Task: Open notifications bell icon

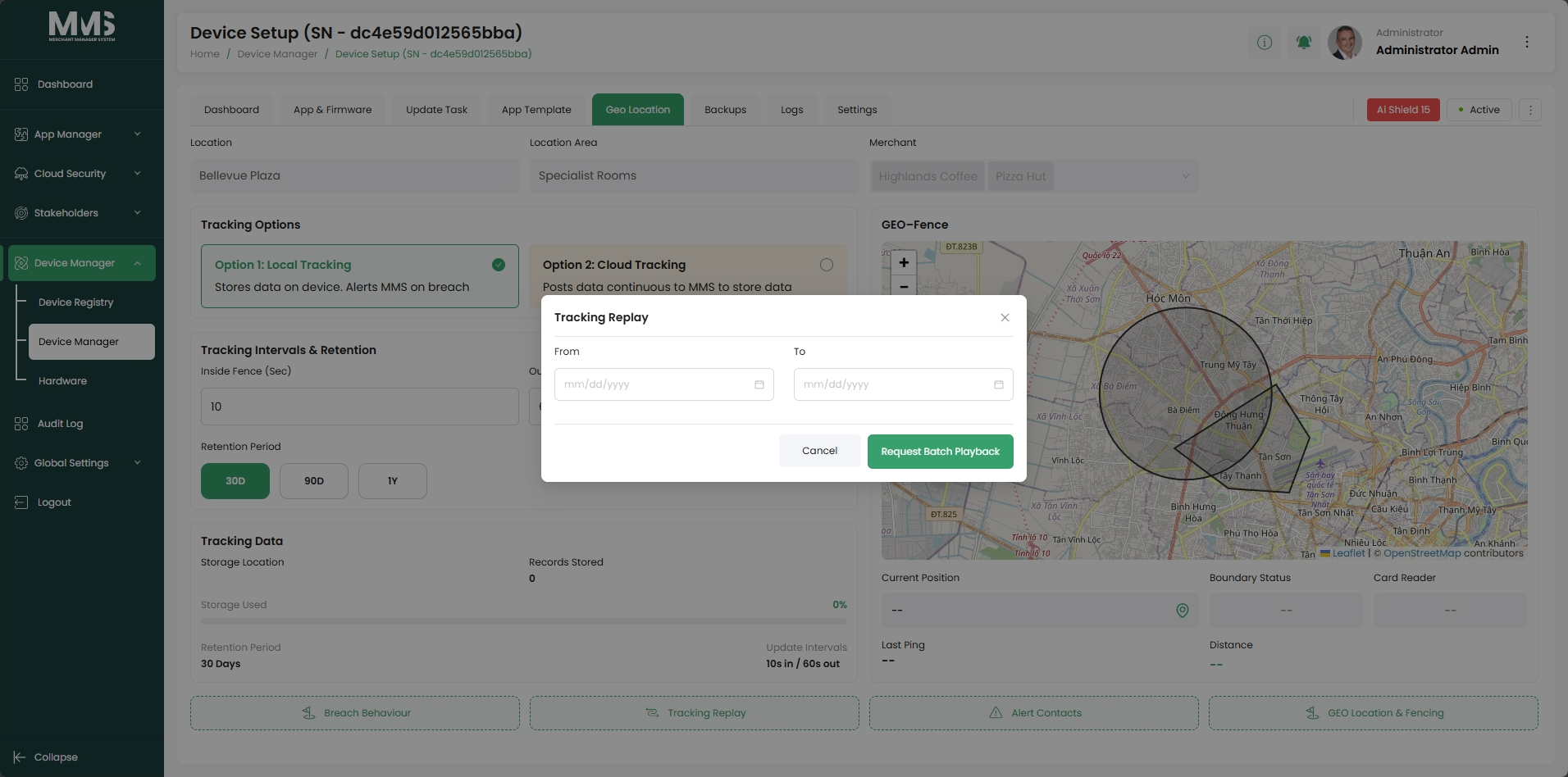Action: pyautogui.click(x=1304, y=42)
